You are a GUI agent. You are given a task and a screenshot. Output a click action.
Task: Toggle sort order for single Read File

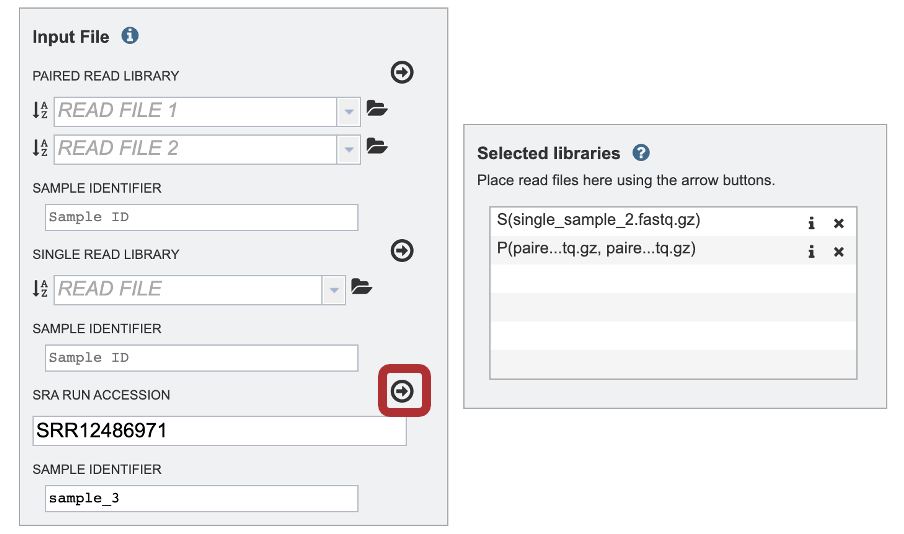tap(40, 288)
